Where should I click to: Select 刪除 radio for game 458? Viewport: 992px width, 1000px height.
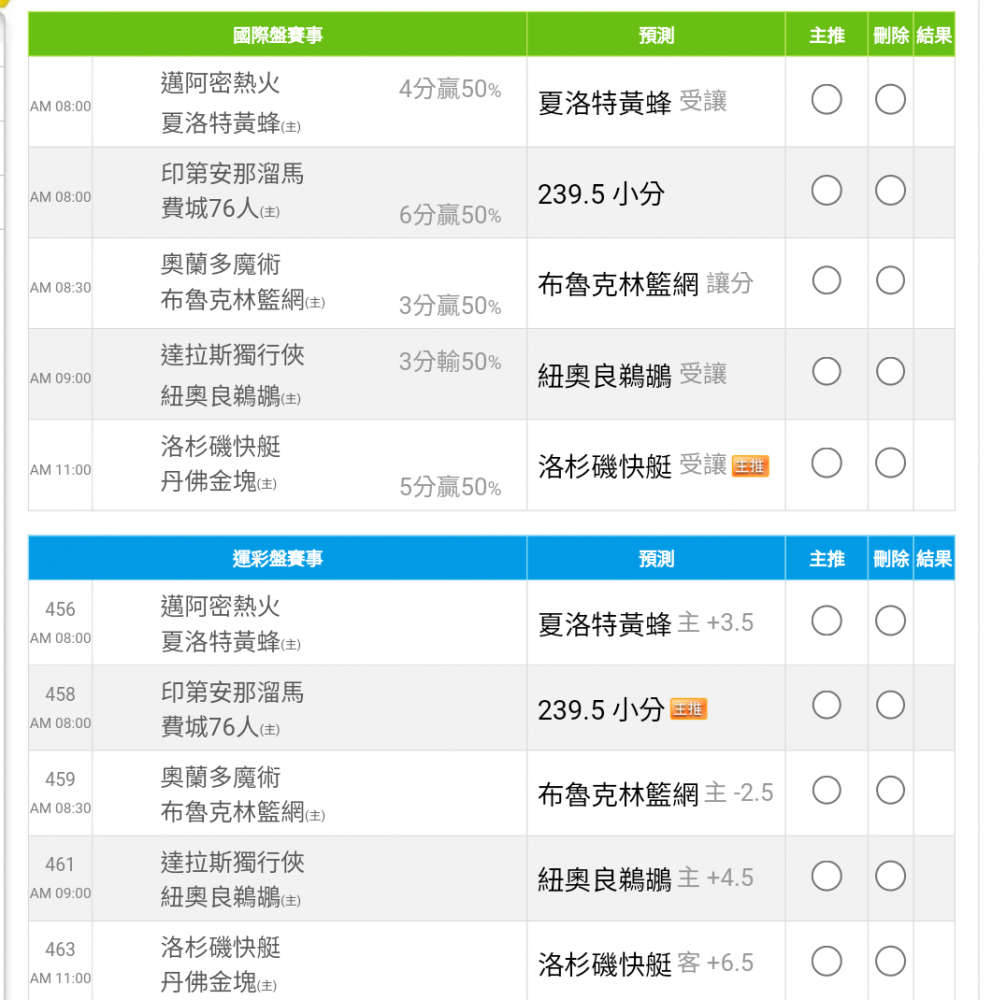pos(890,705)
